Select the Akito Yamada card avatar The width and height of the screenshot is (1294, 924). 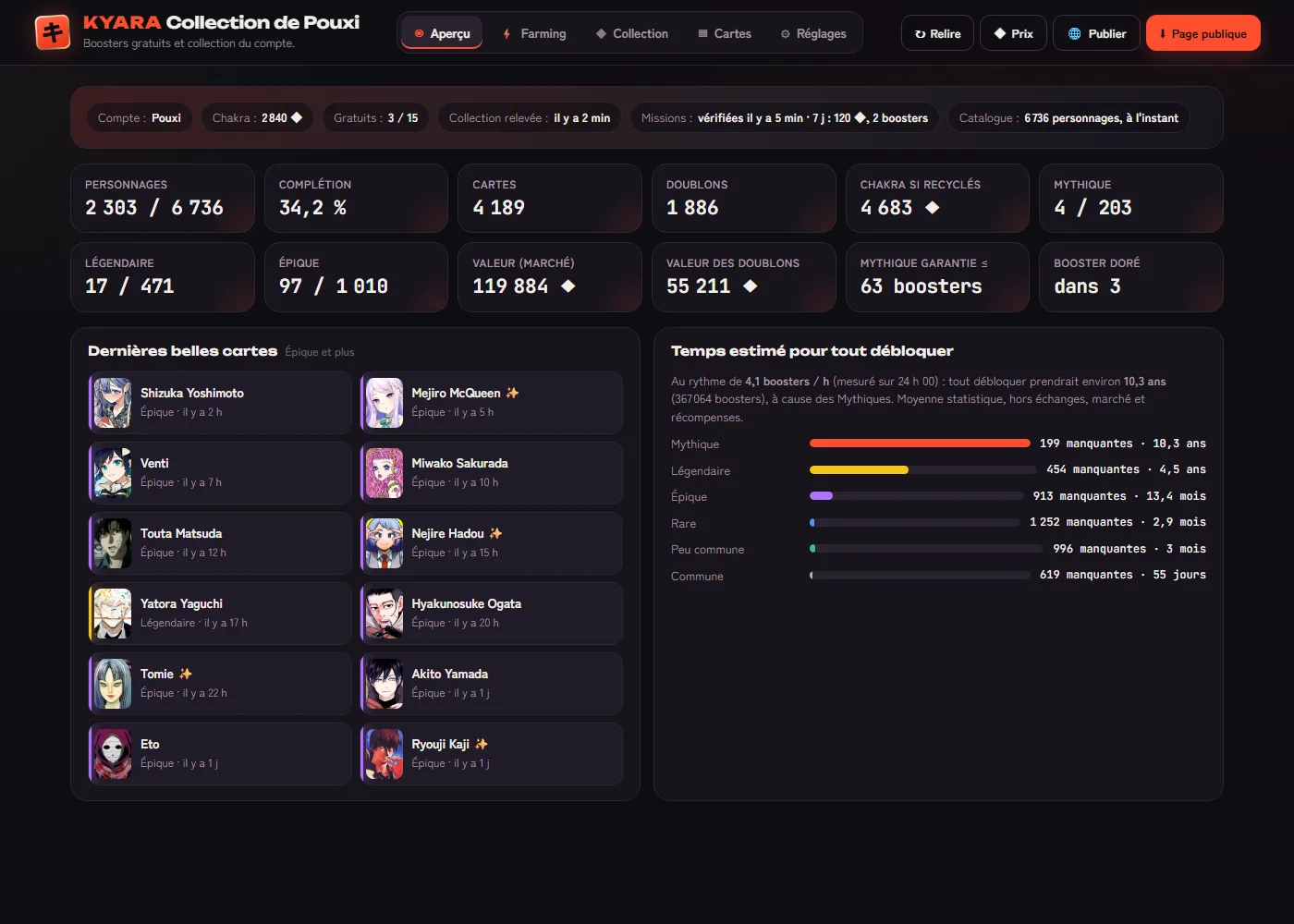(x=385, y=684)
